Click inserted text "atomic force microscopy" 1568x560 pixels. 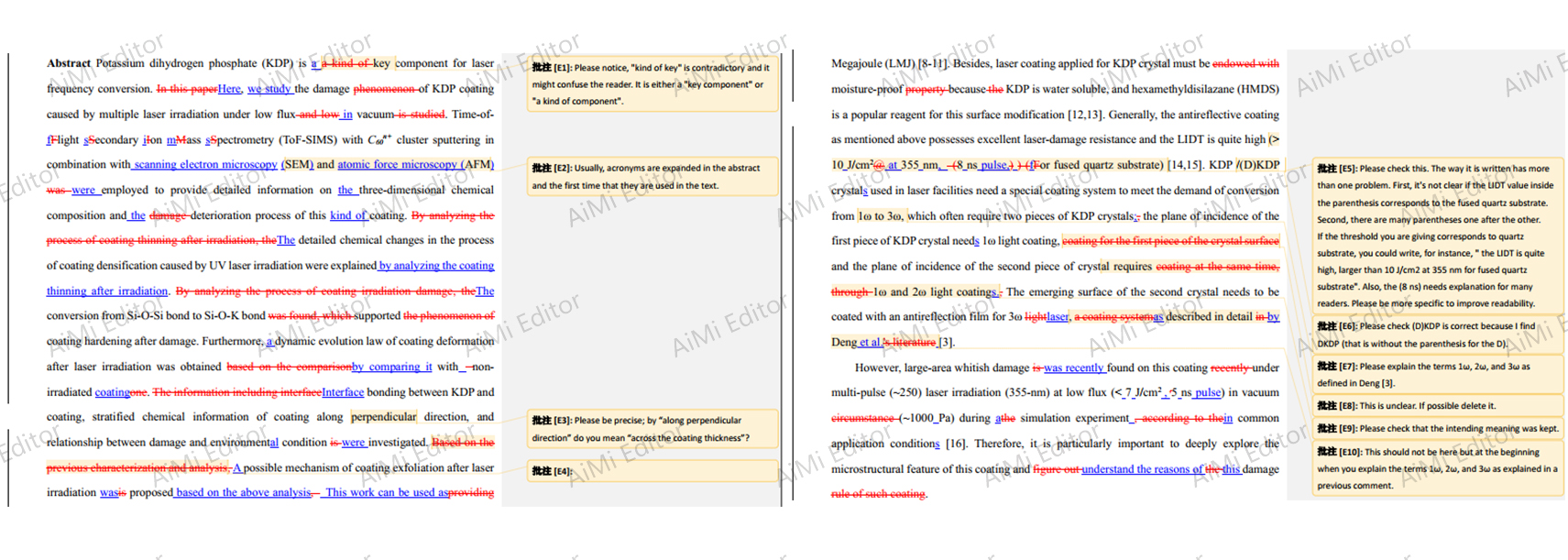(397, 165)
